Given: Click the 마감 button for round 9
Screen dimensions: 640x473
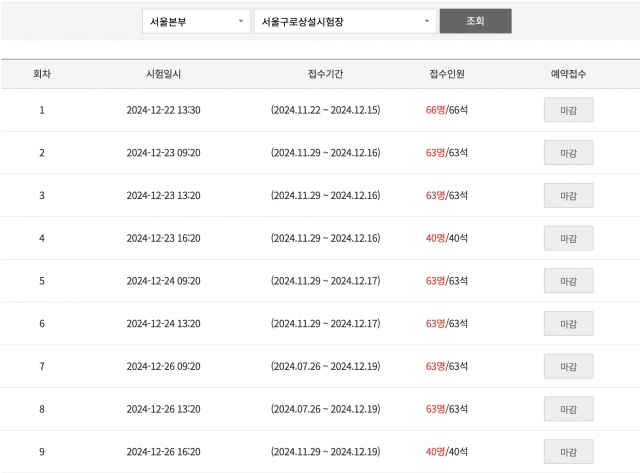Looking at the screenshot, I should (569, 452).
